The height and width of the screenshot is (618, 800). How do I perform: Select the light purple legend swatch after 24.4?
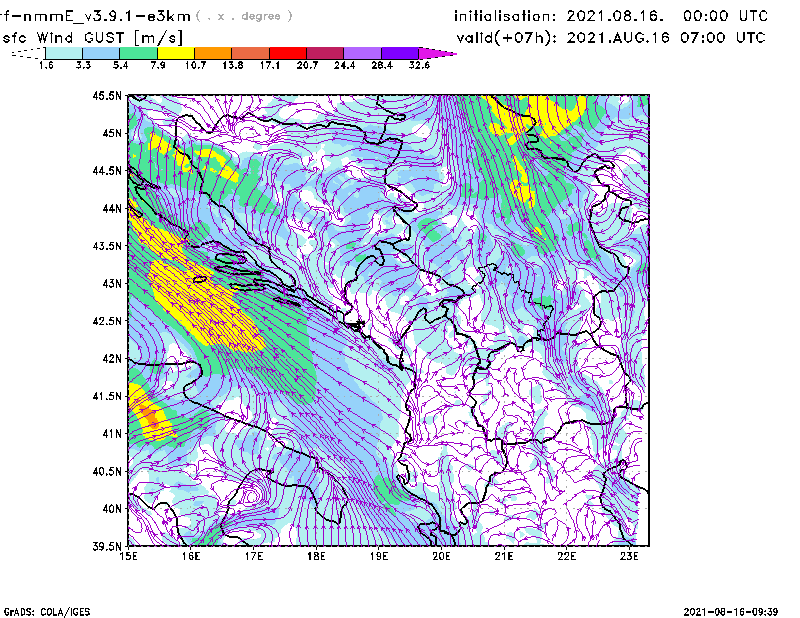click(x=362, y=53)
